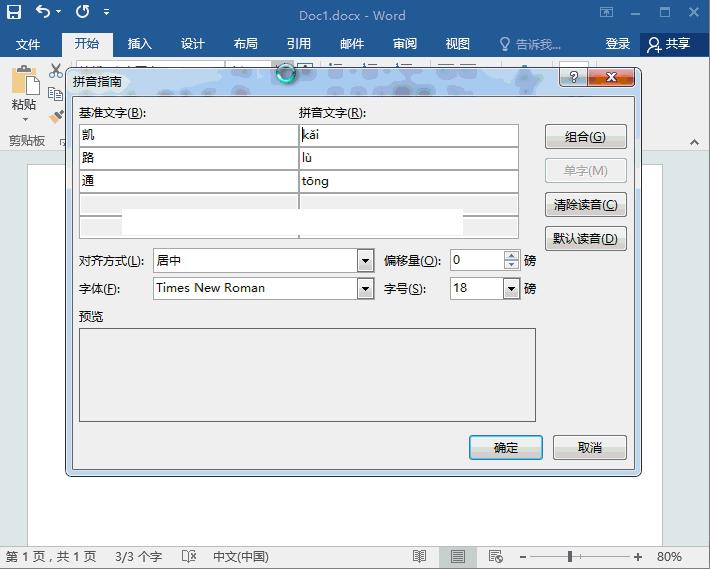Click the 告诉我 lightbulb search box
The height and width of the screenshot is (569, 710).
pos(530,44)
